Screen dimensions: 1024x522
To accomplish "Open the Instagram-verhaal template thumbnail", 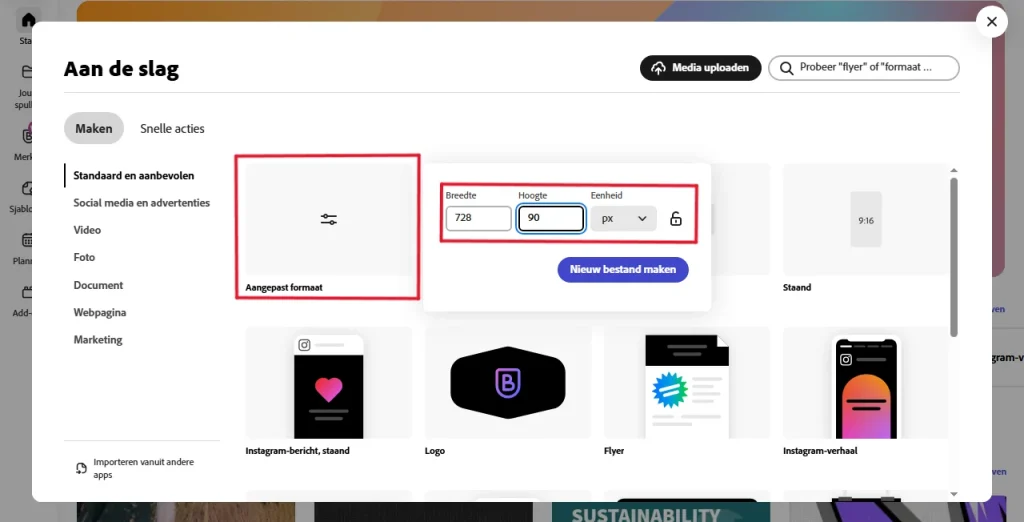I will click(x=866, y=383).
